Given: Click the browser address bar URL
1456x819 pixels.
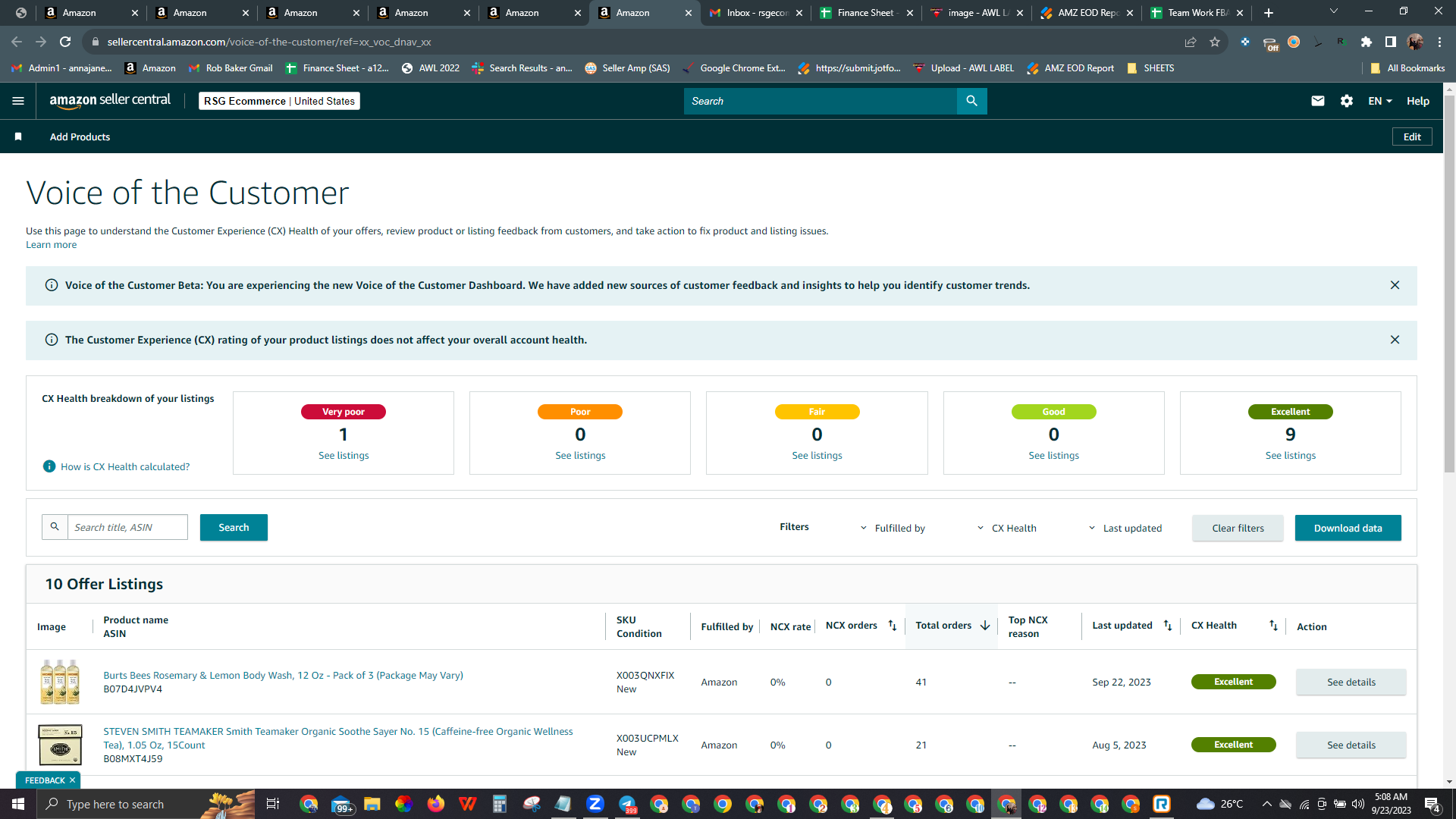Looking at the screenshot, I should (268, 42).
